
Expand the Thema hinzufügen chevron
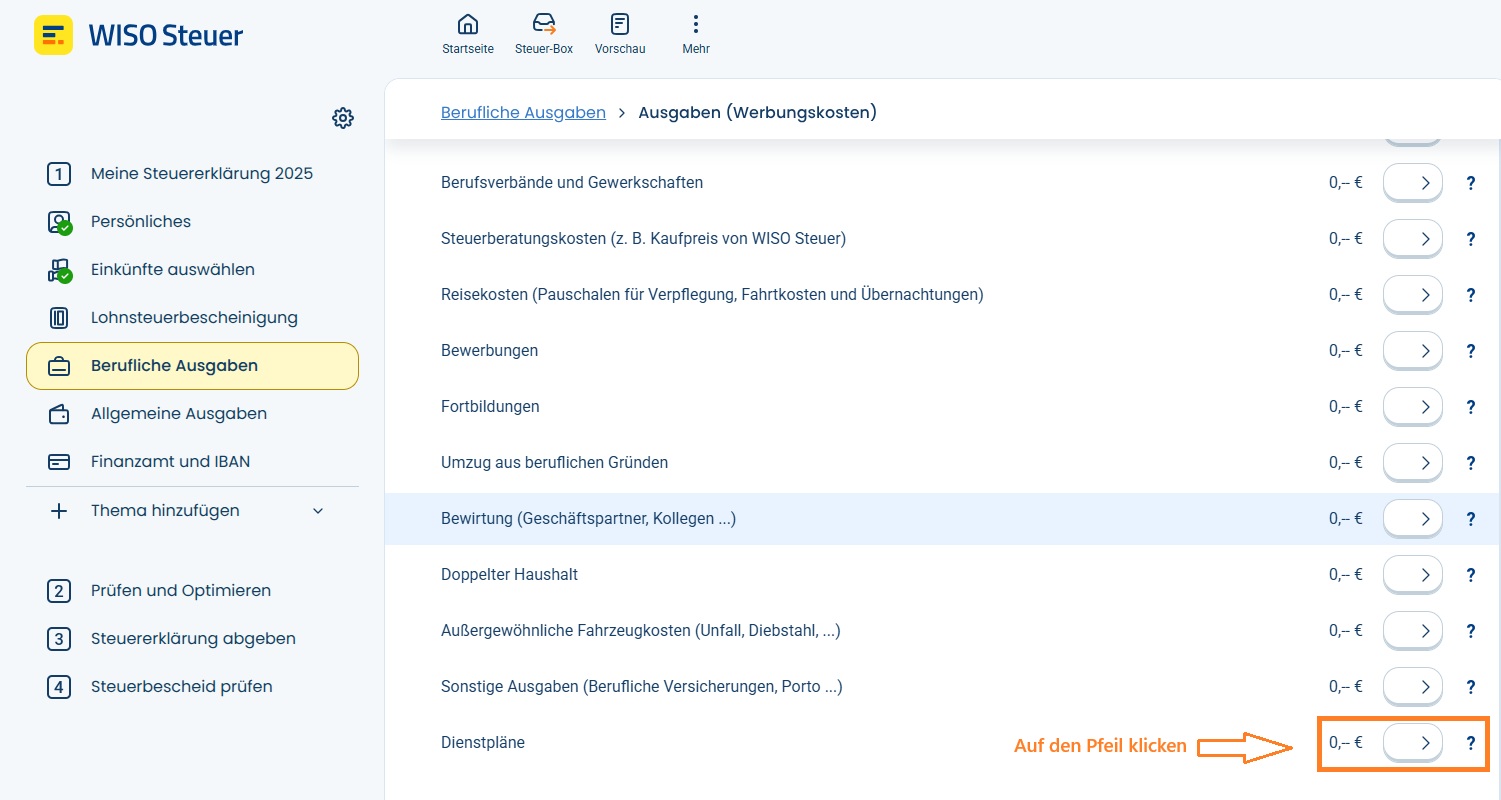[318, 511]
